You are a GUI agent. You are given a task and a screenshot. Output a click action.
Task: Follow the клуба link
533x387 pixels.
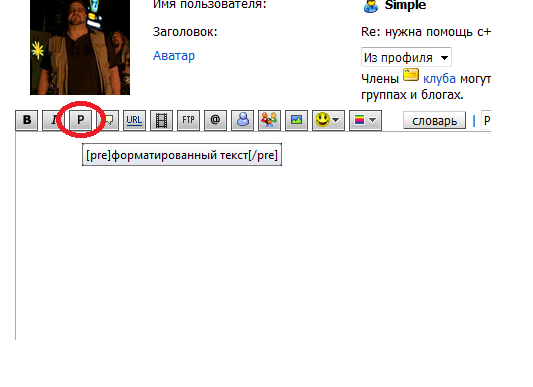439,79
